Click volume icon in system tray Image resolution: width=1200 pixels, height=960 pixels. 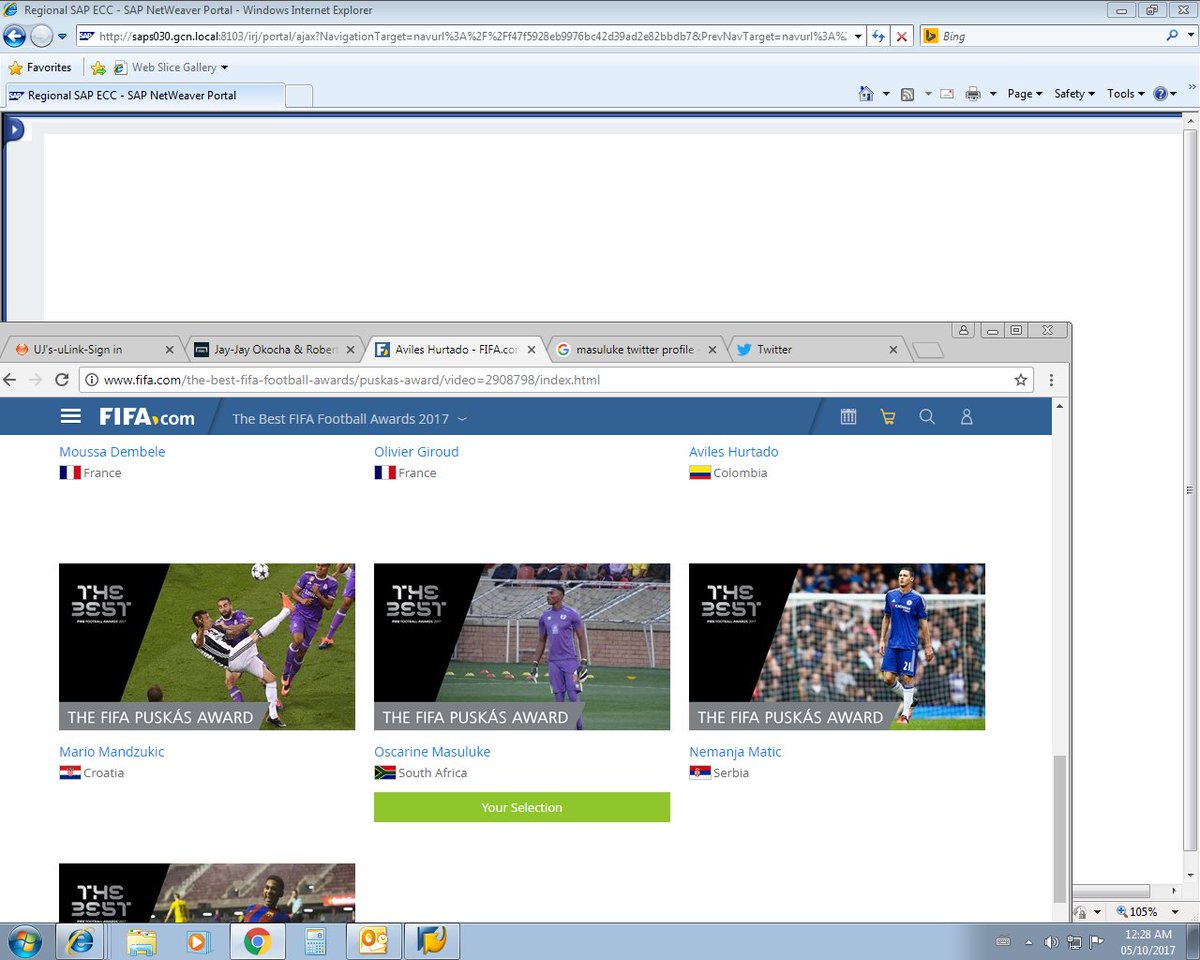point(1051,942)
